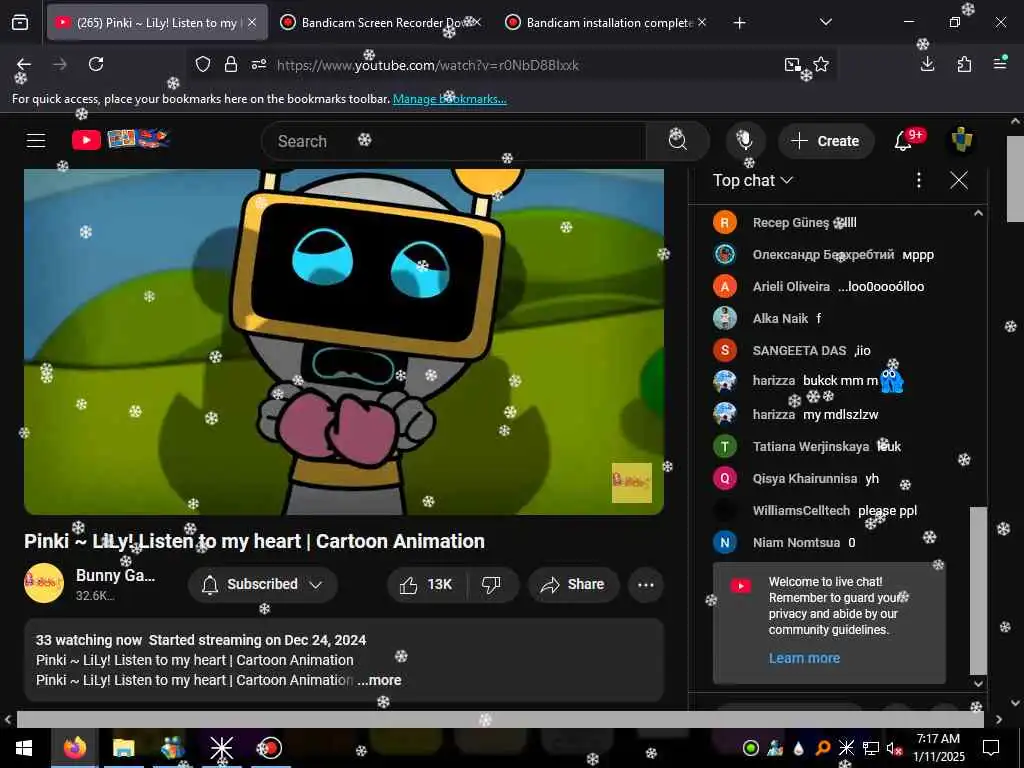Switch to Bandicam installation complete tab

(x=608, y=23)
